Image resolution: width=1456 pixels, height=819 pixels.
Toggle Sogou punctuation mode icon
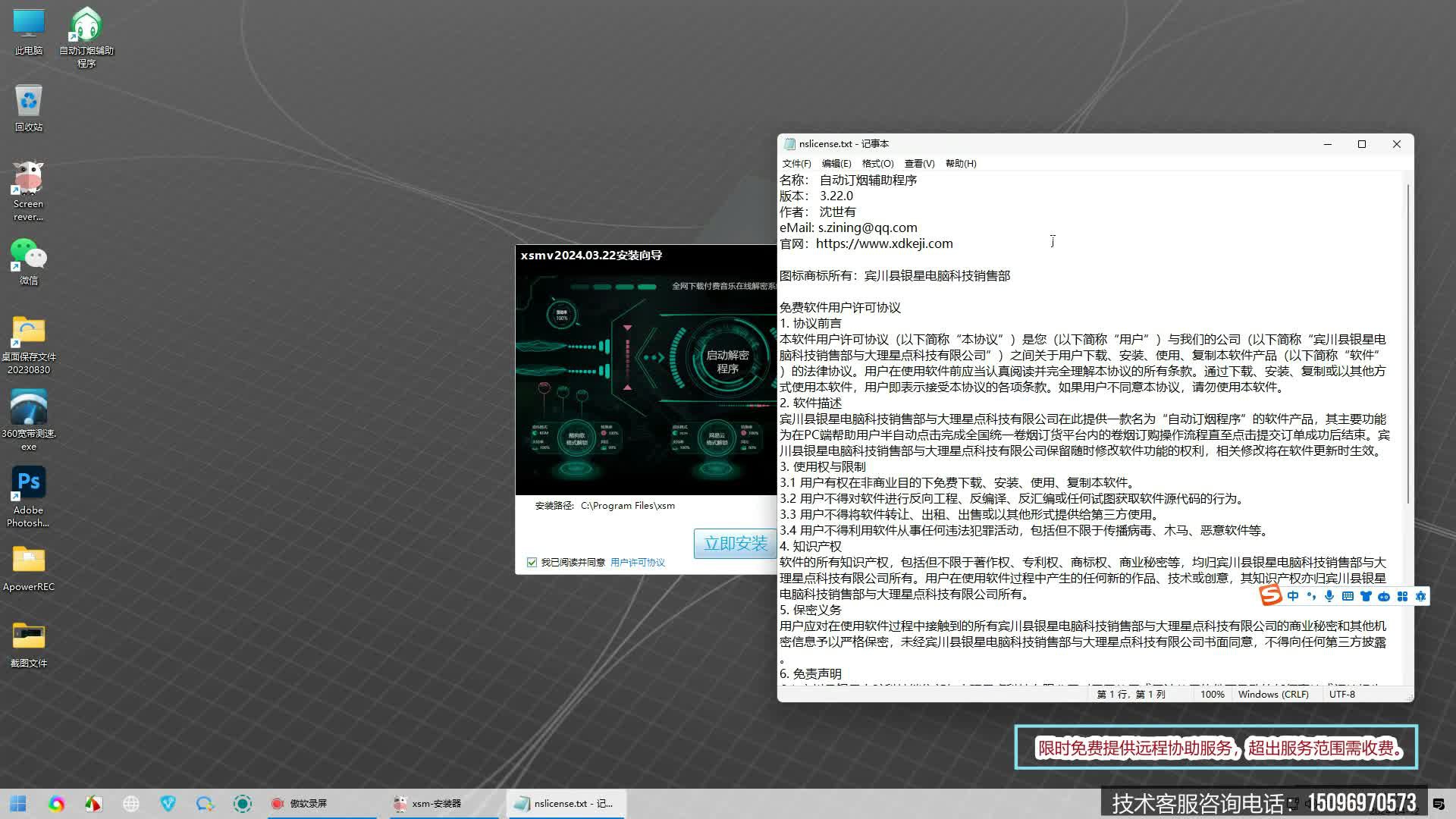tap(1311, 596)
